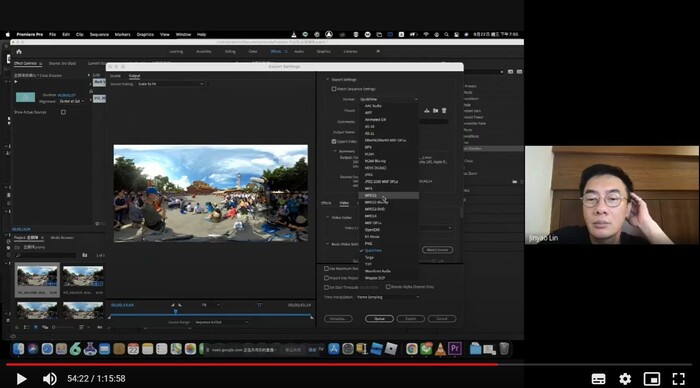Viewport: 700px width, 388px height.
Task: Open Source Scaling dropdown Scale To Fit
Action: (x=170, y=84)
